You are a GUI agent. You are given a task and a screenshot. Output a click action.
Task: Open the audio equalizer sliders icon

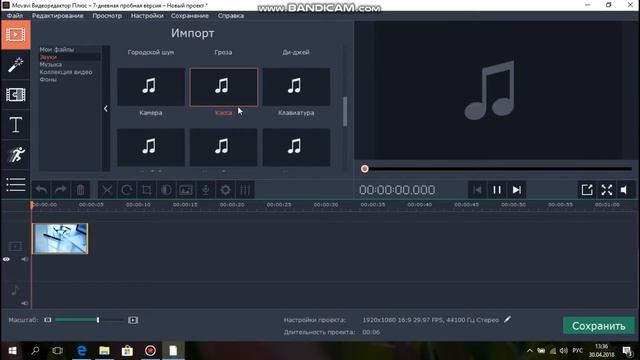[245, 190]
